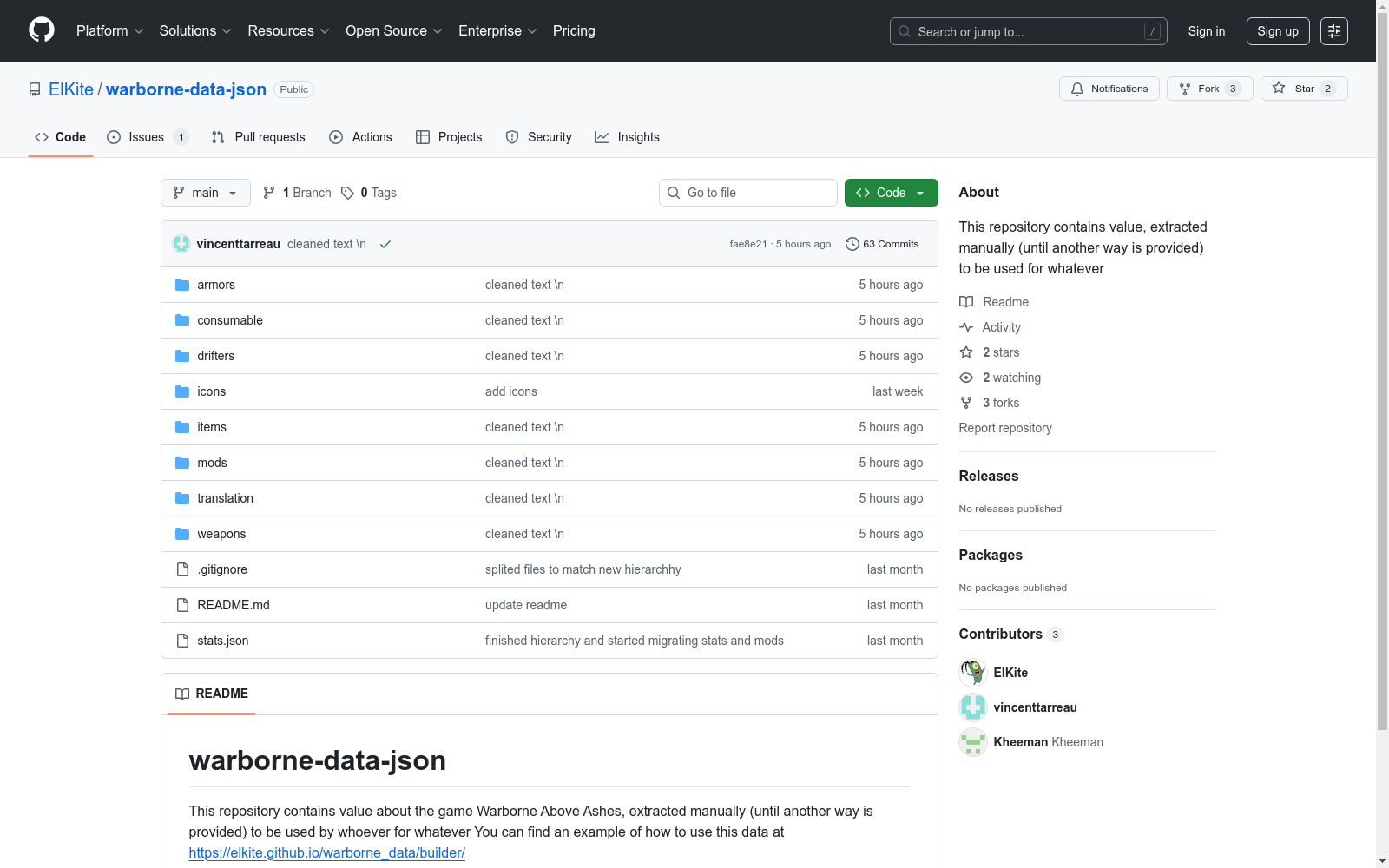
Task: Click the green check status icon
Action: [385, 244]
